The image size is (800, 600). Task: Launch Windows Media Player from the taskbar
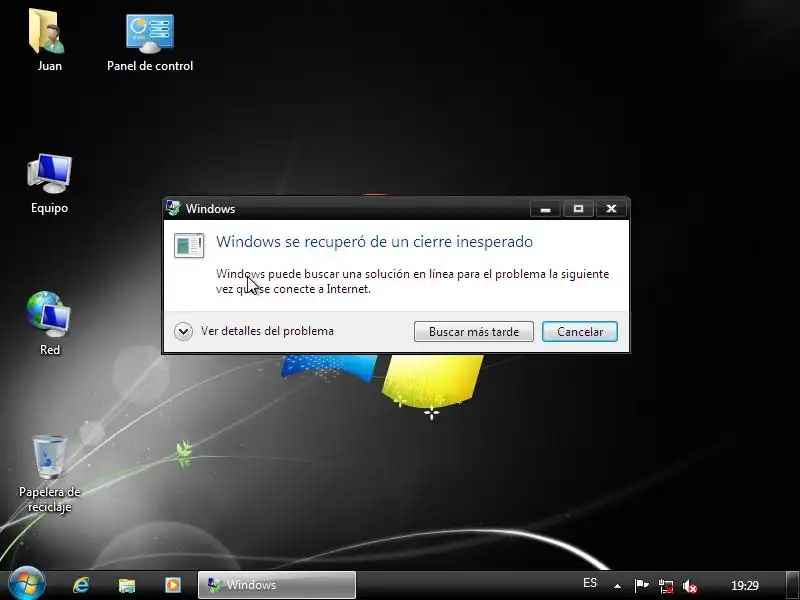172,585
